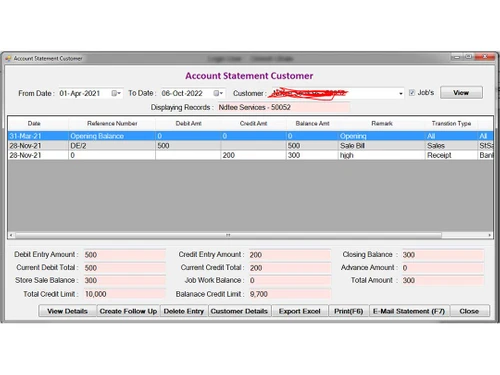Click the Delete Entry button
Image resolution: width=500 pixels, height=375 pixels.
(x=184, y=311)
